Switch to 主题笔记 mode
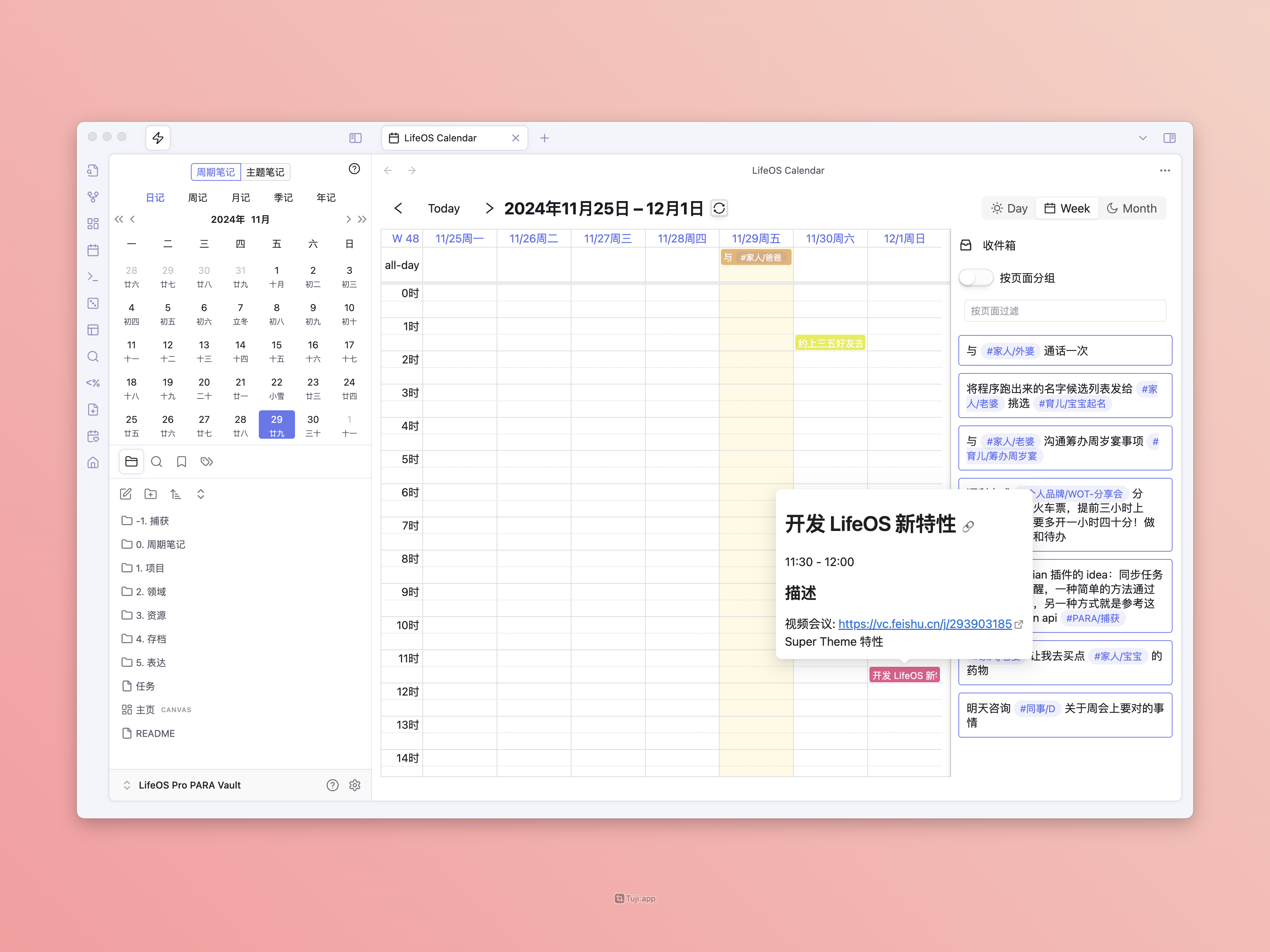Image resolution: width=1270 pixels, height=952 pixels. click(265, 172)
